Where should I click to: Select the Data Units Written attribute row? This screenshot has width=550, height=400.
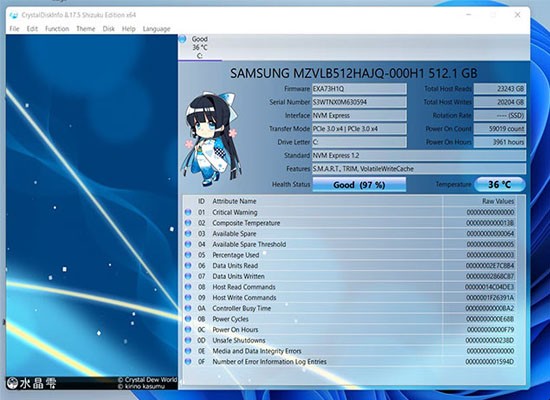click(x=350, y=276)
